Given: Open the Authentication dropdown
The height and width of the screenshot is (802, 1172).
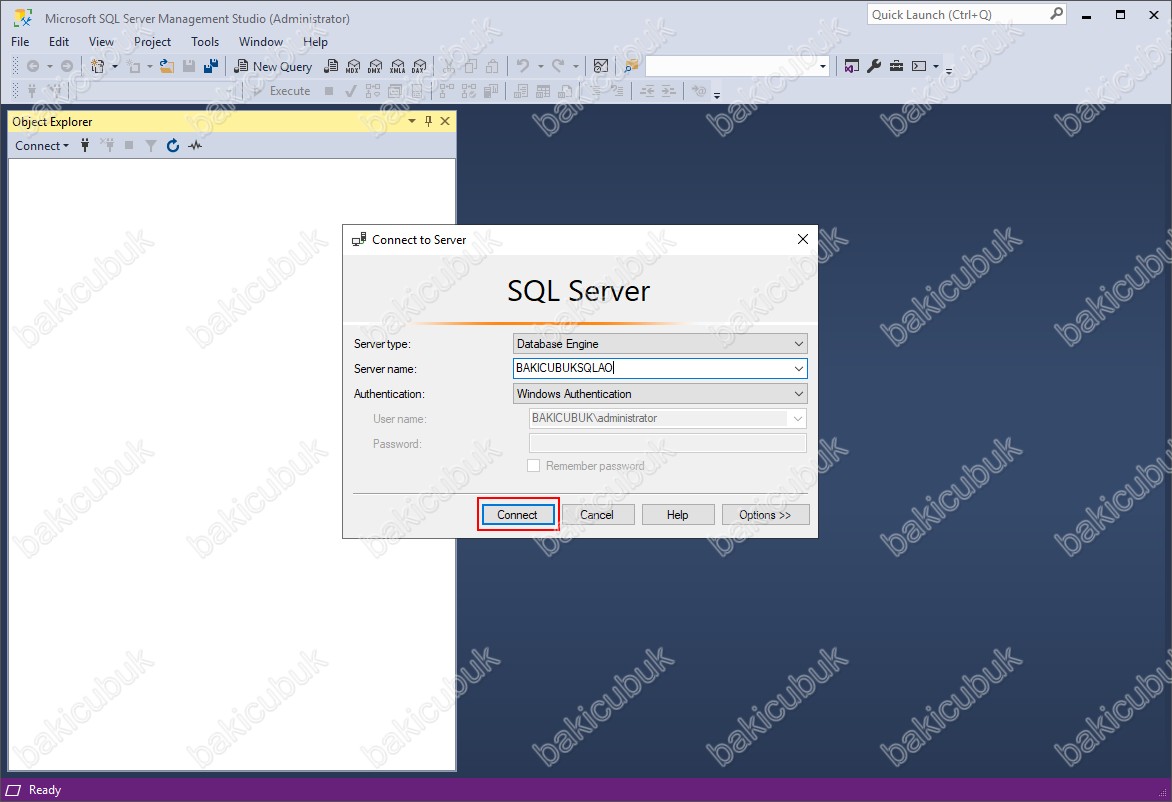Looking at the screenshot, I should [x=661, y=394].
